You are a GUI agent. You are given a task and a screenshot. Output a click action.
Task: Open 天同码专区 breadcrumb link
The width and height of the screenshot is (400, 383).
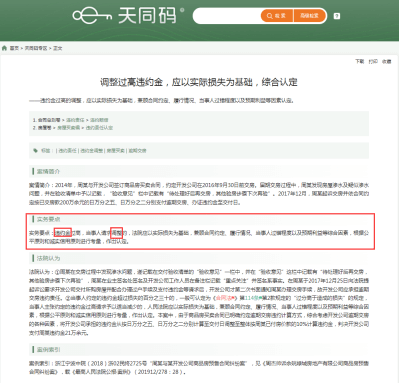[36, 48]
